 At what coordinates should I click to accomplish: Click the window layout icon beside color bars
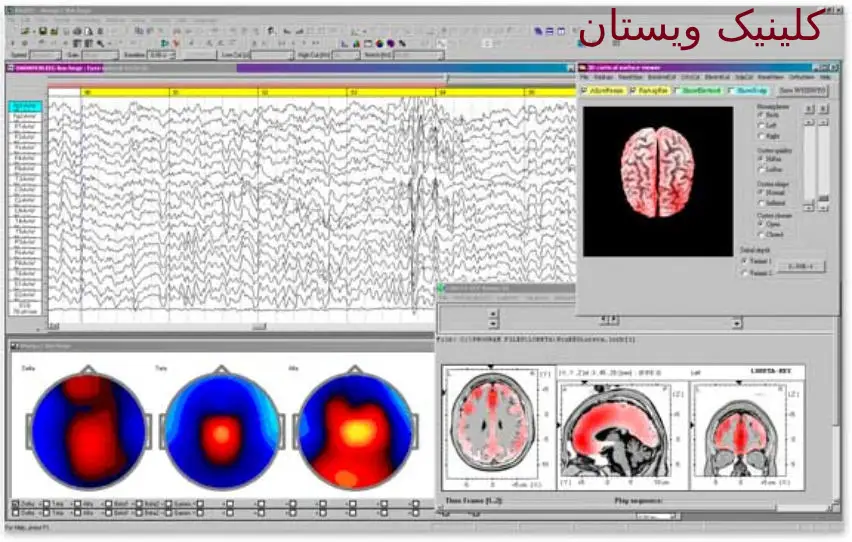tap(368, 43)
